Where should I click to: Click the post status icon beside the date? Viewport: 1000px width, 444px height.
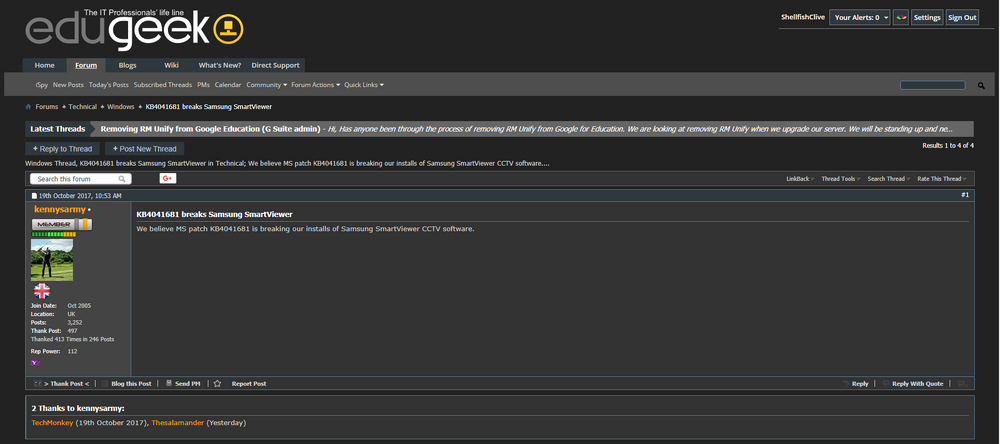(34, 196)
